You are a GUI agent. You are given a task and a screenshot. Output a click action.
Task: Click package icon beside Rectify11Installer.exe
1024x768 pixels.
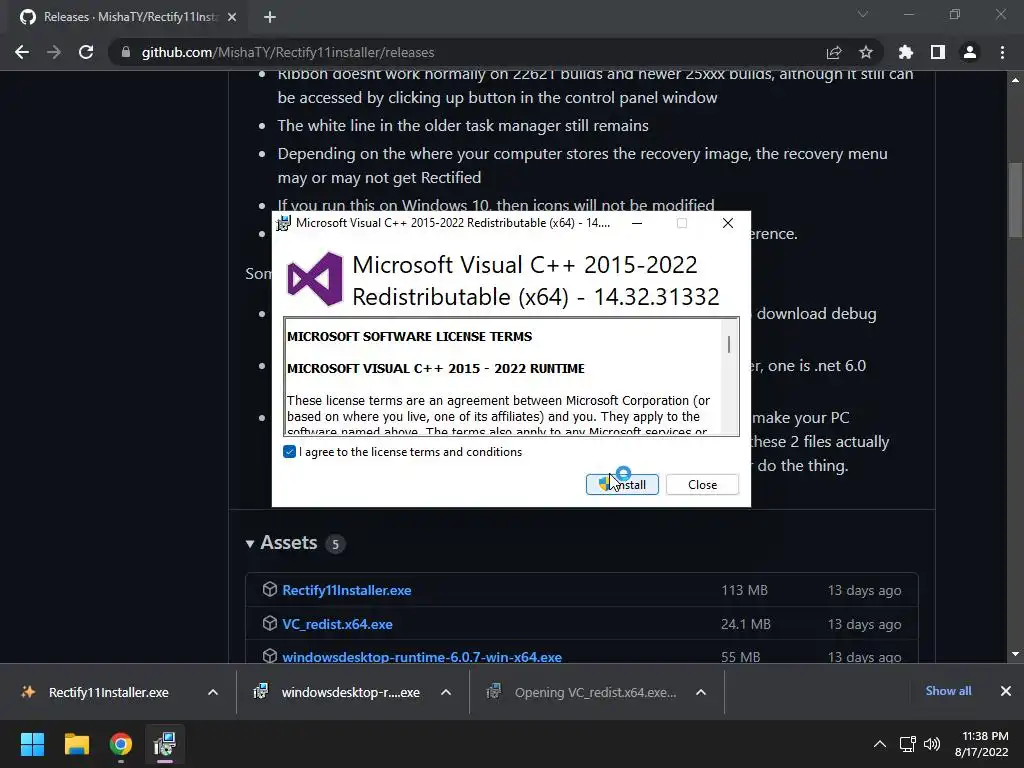coord(270,590)
